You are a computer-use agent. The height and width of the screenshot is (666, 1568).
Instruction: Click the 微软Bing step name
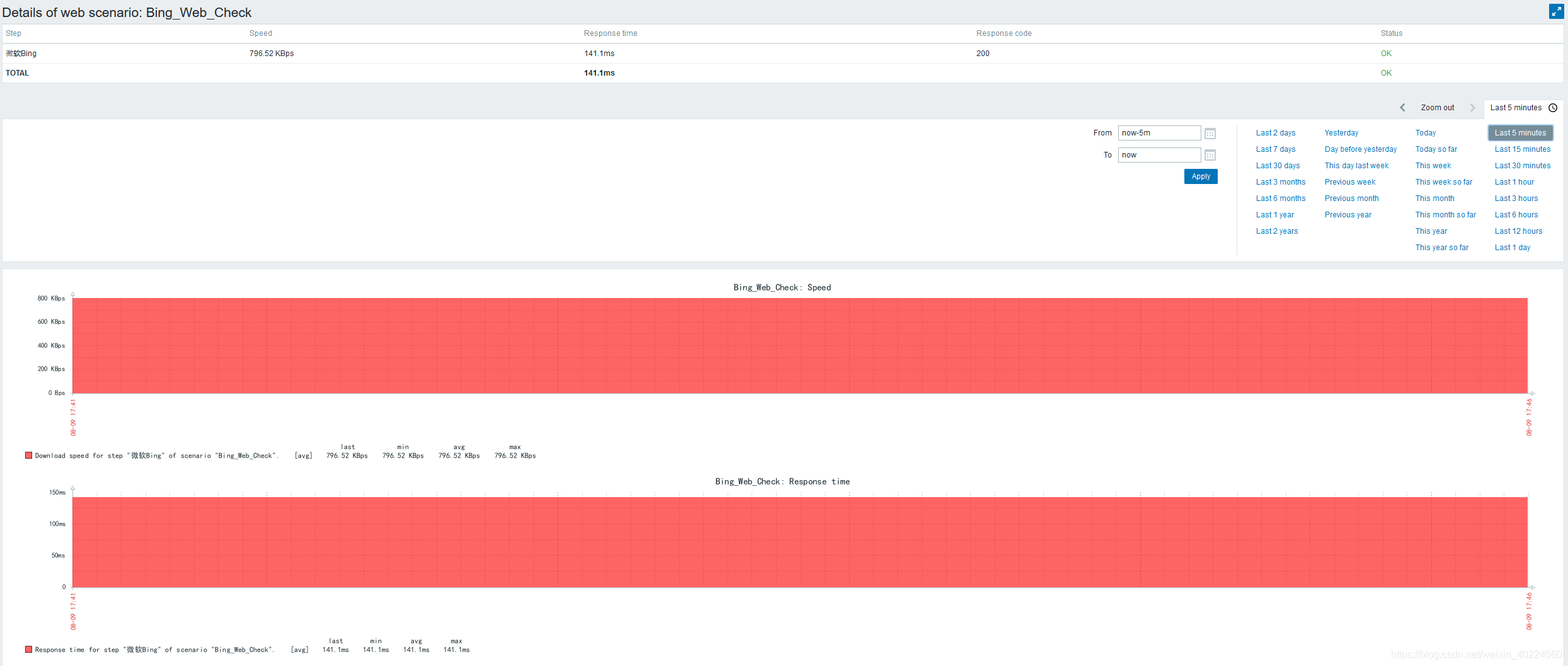coord(21,54)
